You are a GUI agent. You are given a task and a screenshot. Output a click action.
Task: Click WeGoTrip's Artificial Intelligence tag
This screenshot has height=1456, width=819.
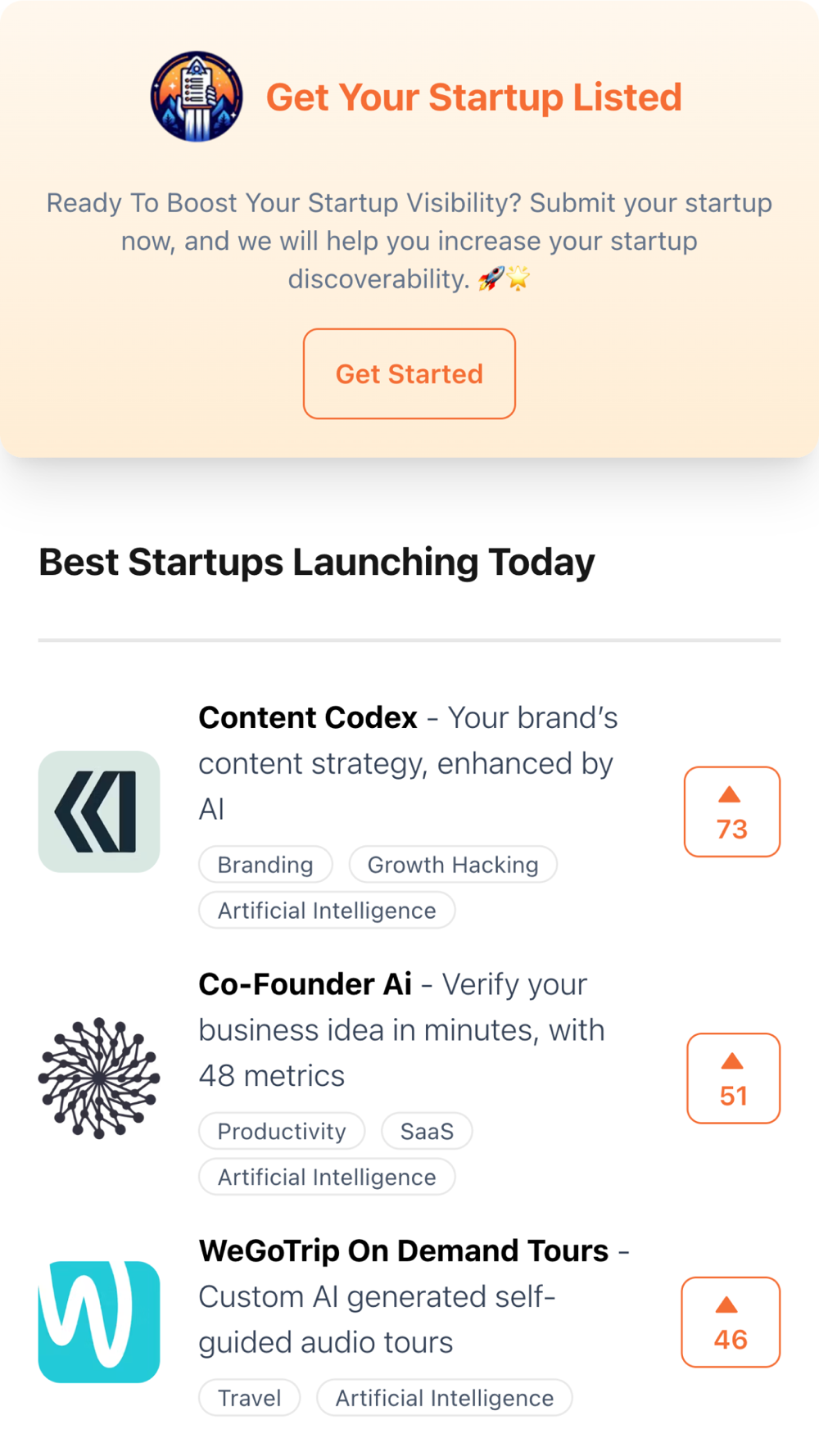[444, 1398]
